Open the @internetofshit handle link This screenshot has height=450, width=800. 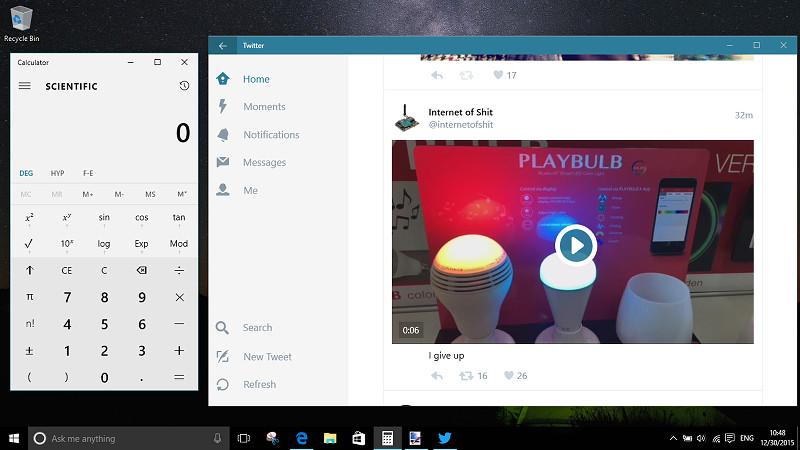pos(461,124)
